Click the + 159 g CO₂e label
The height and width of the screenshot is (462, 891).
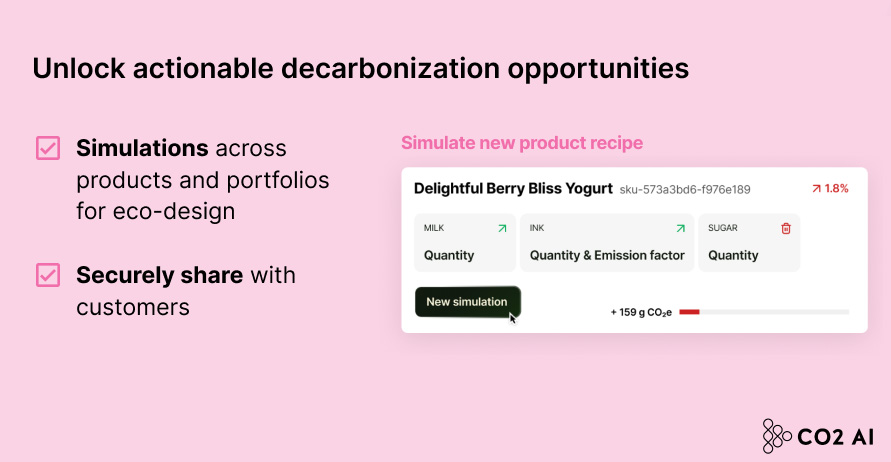point(641,312)
